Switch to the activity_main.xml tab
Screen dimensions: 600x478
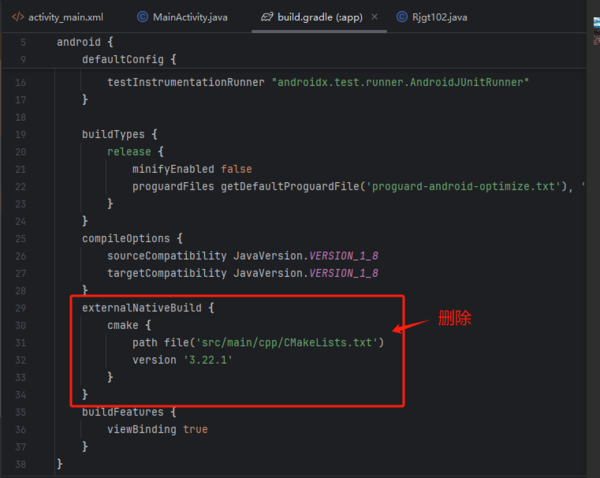click(58, 17)
